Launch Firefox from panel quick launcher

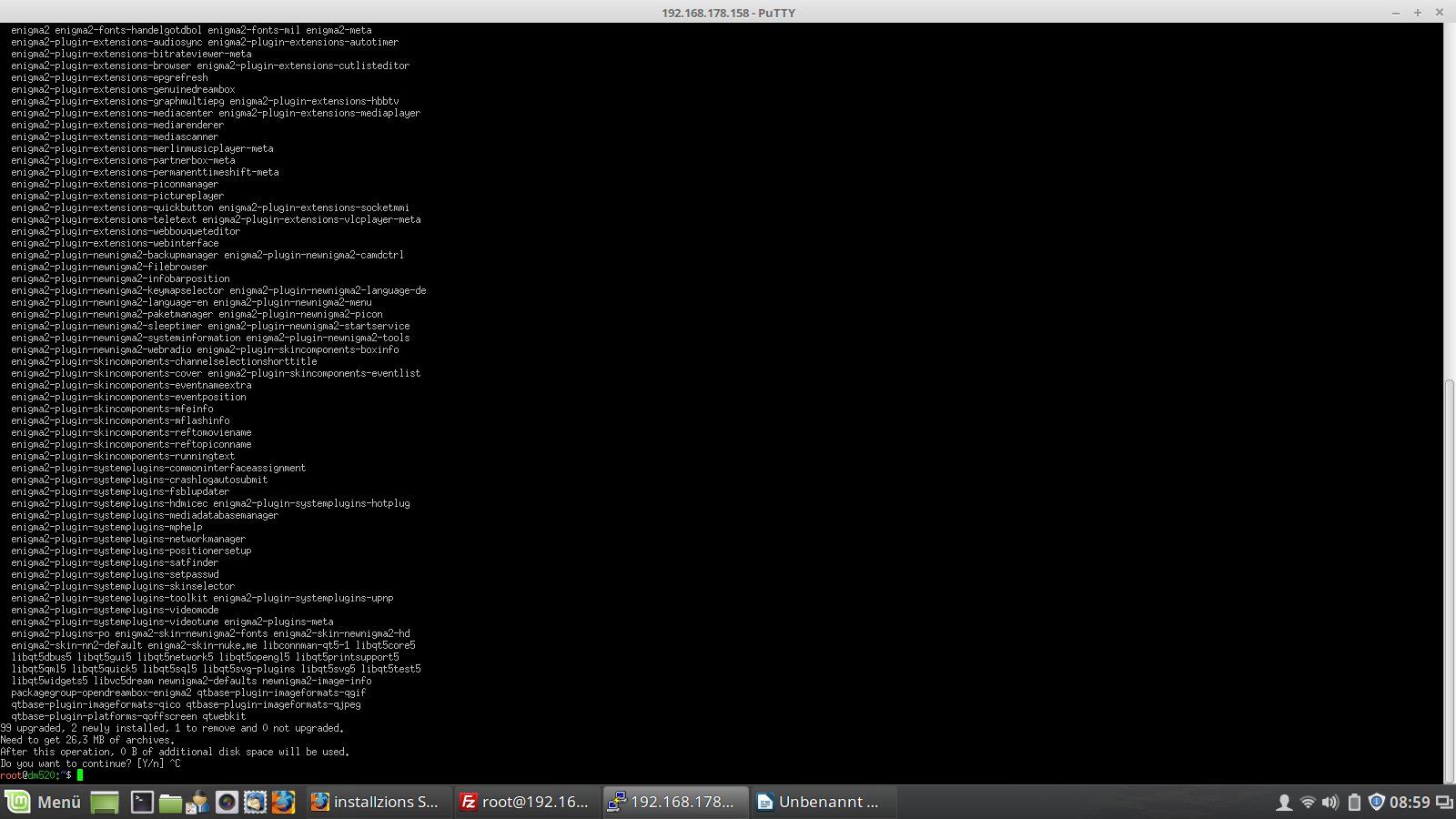284,802
